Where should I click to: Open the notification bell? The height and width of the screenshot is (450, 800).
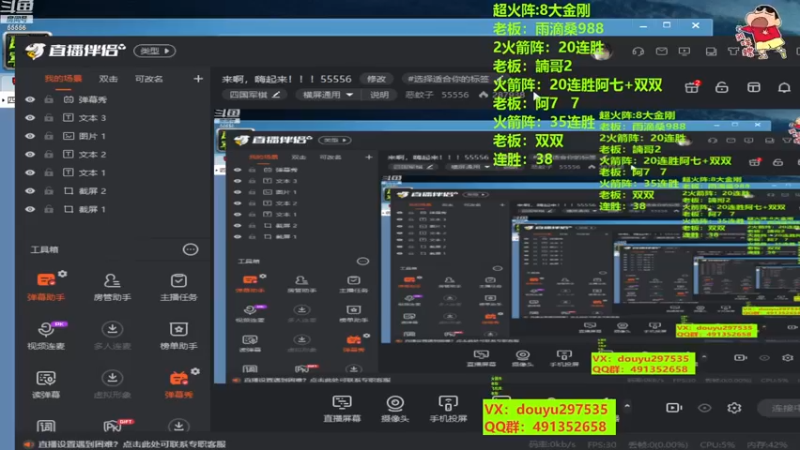784,87
